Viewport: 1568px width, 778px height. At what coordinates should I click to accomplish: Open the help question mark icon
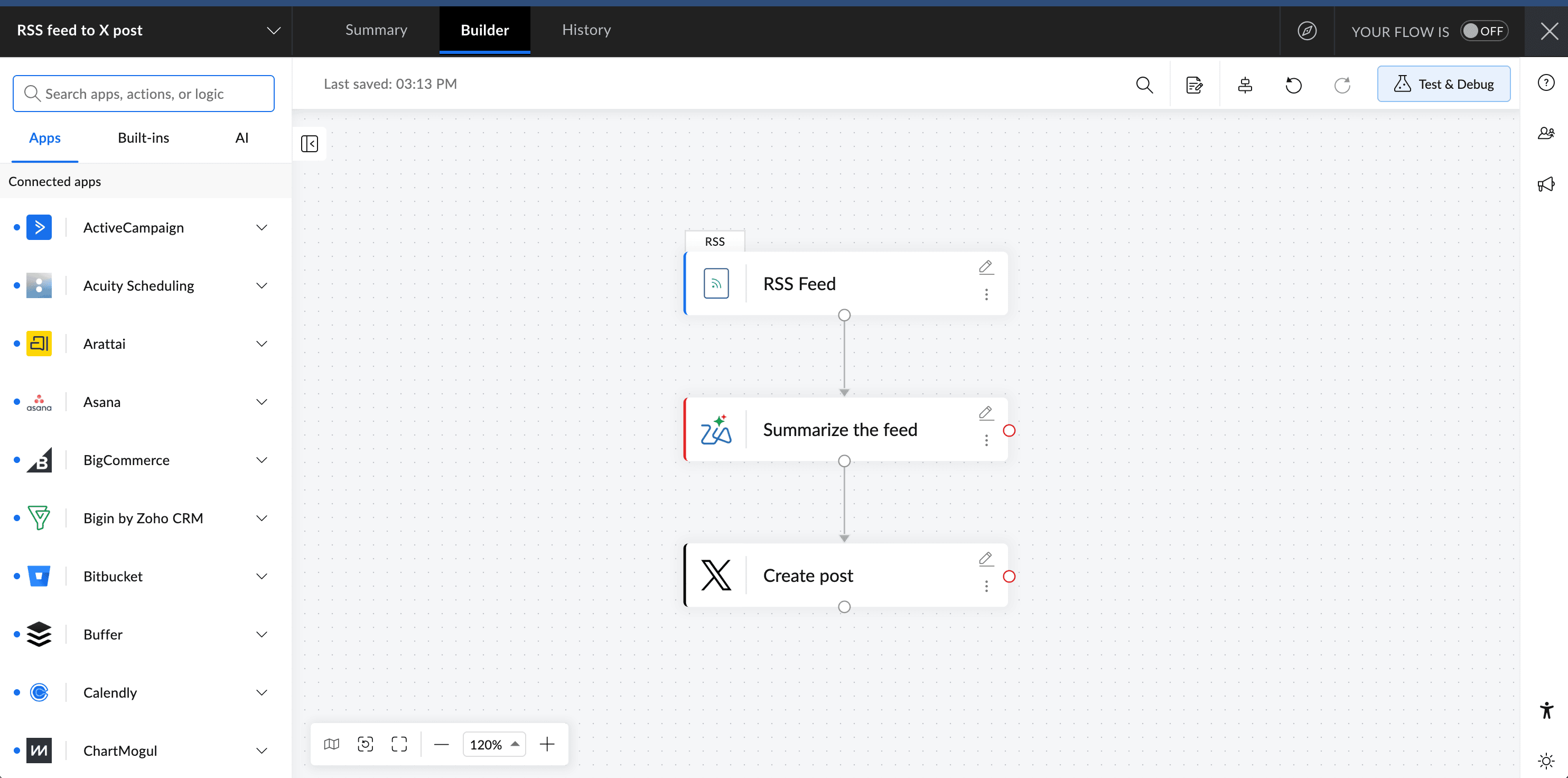pyautogui.click(x=1546, y=82)
